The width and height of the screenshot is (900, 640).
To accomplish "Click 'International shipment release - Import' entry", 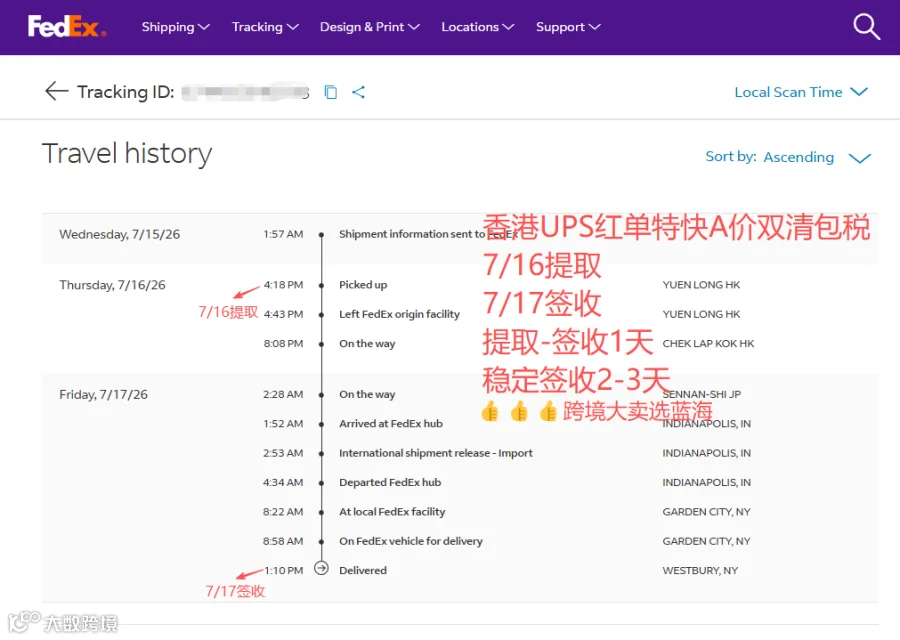I will click(x=436, y=453).
